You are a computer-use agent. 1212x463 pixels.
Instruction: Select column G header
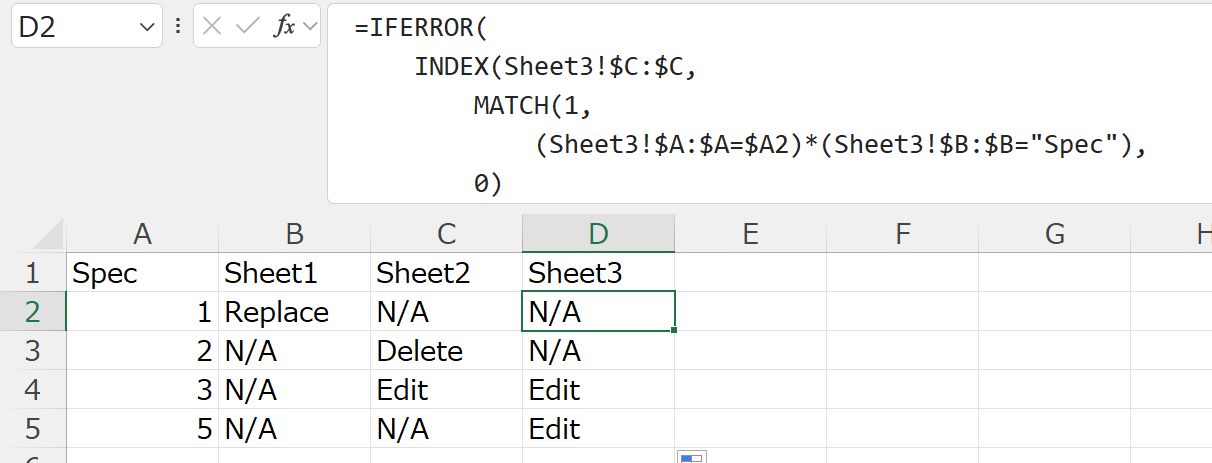pos(1054,234)
